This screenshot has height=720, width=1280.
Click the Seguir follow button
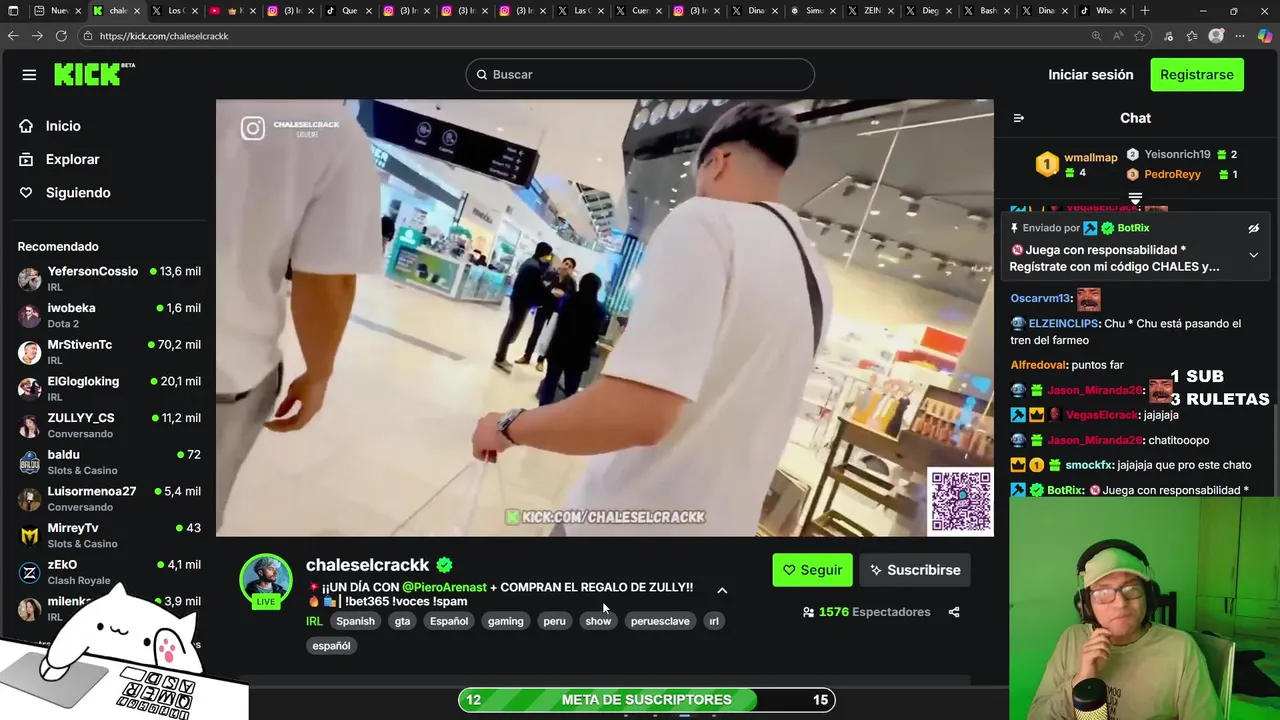pyautogui.click(x=812, y=570)
